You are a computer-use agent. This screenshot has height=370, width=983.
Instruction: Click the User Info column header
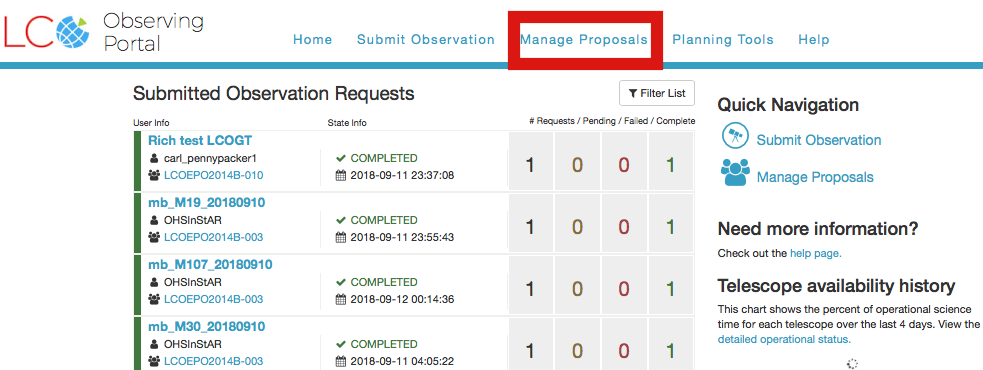pyautogui.click(x=151, y=123)
